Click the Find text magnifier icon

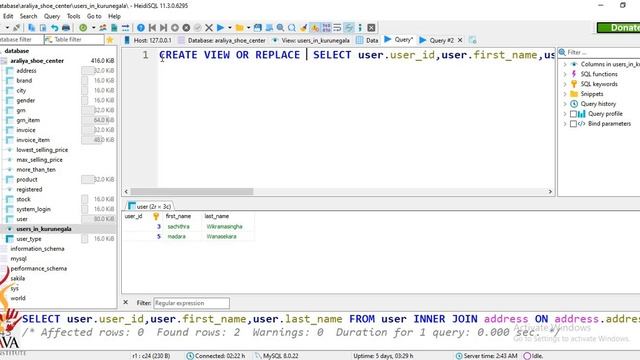click(280, 28)
